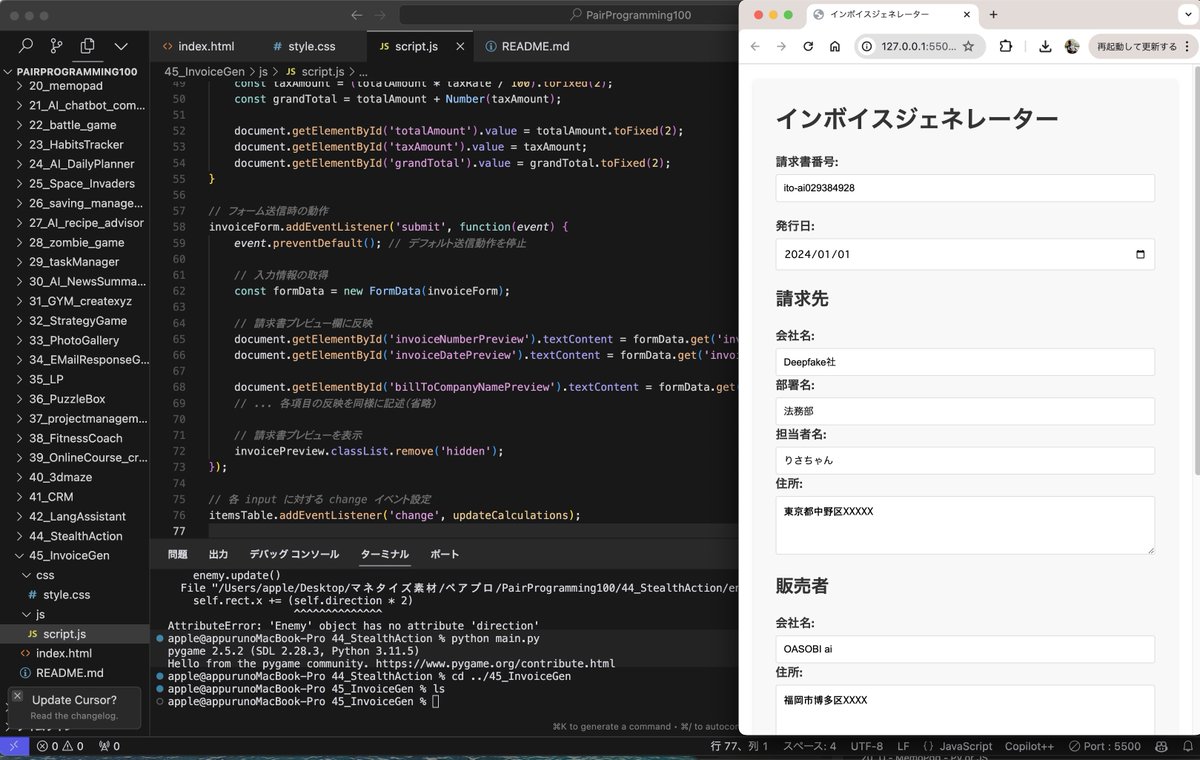
Task: Open the 発行日 date picker calendar icon
Action: [x=1141, y=254]
